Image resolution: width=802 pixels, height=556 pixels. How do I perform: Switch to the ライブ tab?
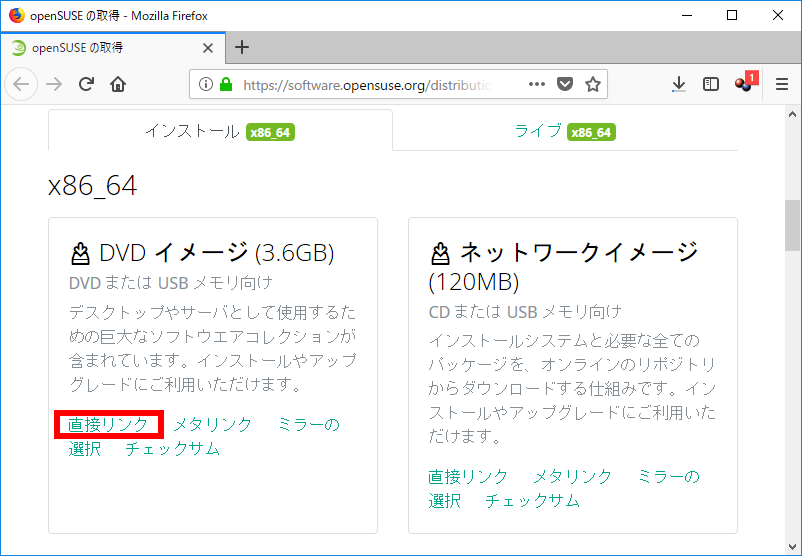(565, 131)
